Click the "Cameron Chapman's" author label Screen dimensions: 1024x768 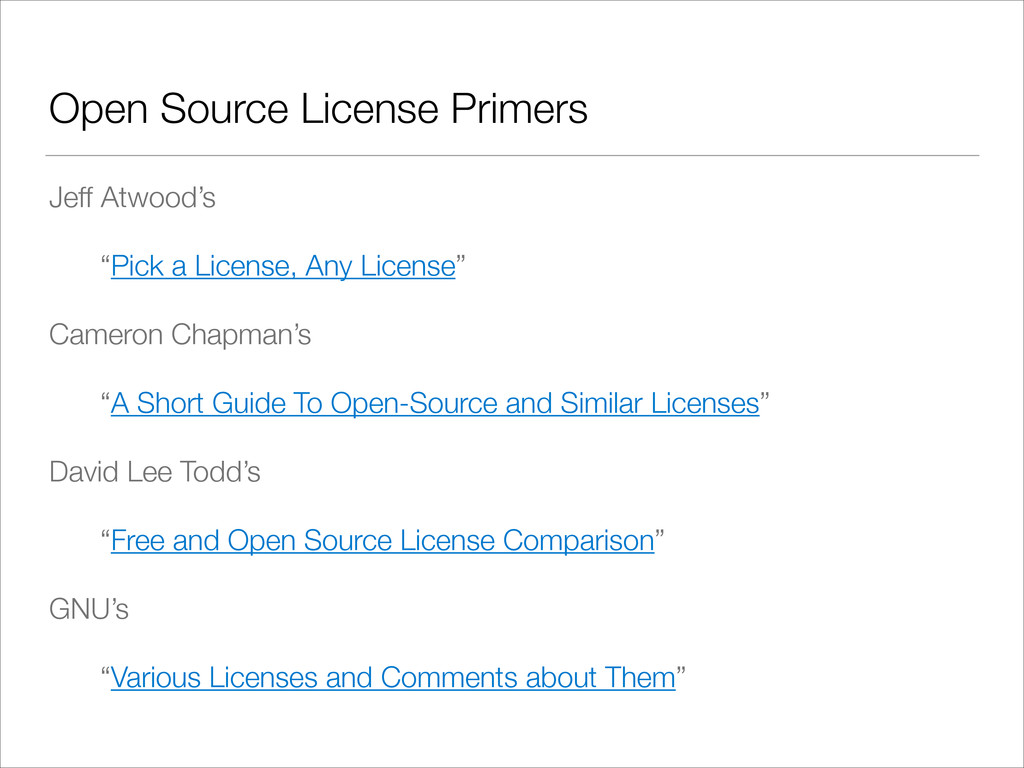coord(180,336)
